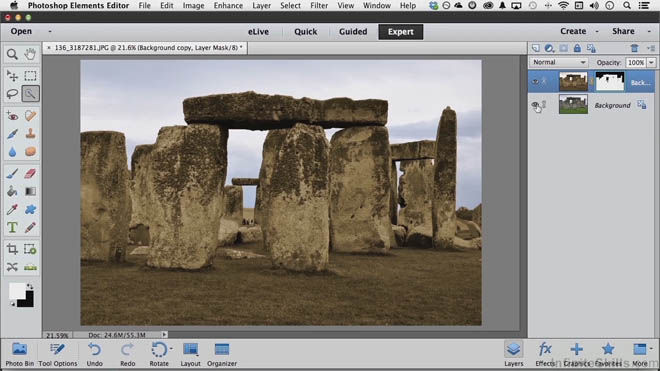This screenshot has width=660, height=371.
Task: Select the Red Eye Removal tool
Action: (12, 116)
